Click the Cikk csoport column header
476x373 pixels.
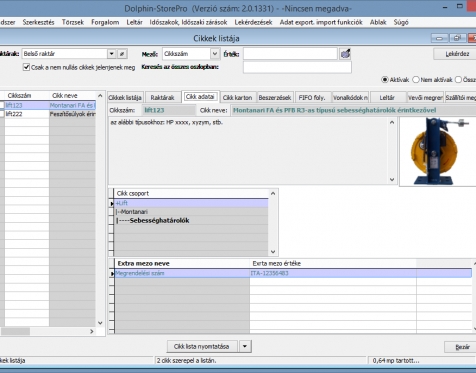click(191, 193)
